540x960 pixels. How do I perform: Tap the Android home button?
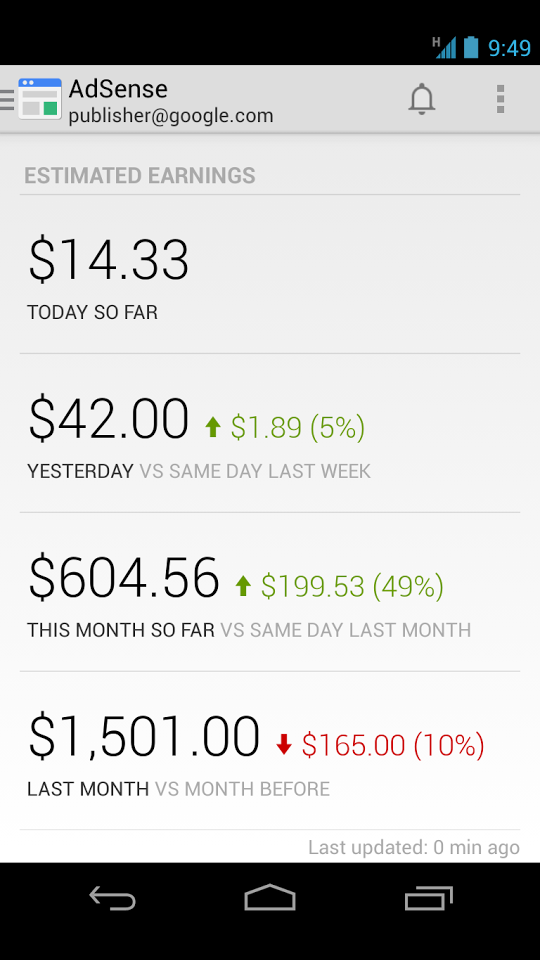coord(270,898)
